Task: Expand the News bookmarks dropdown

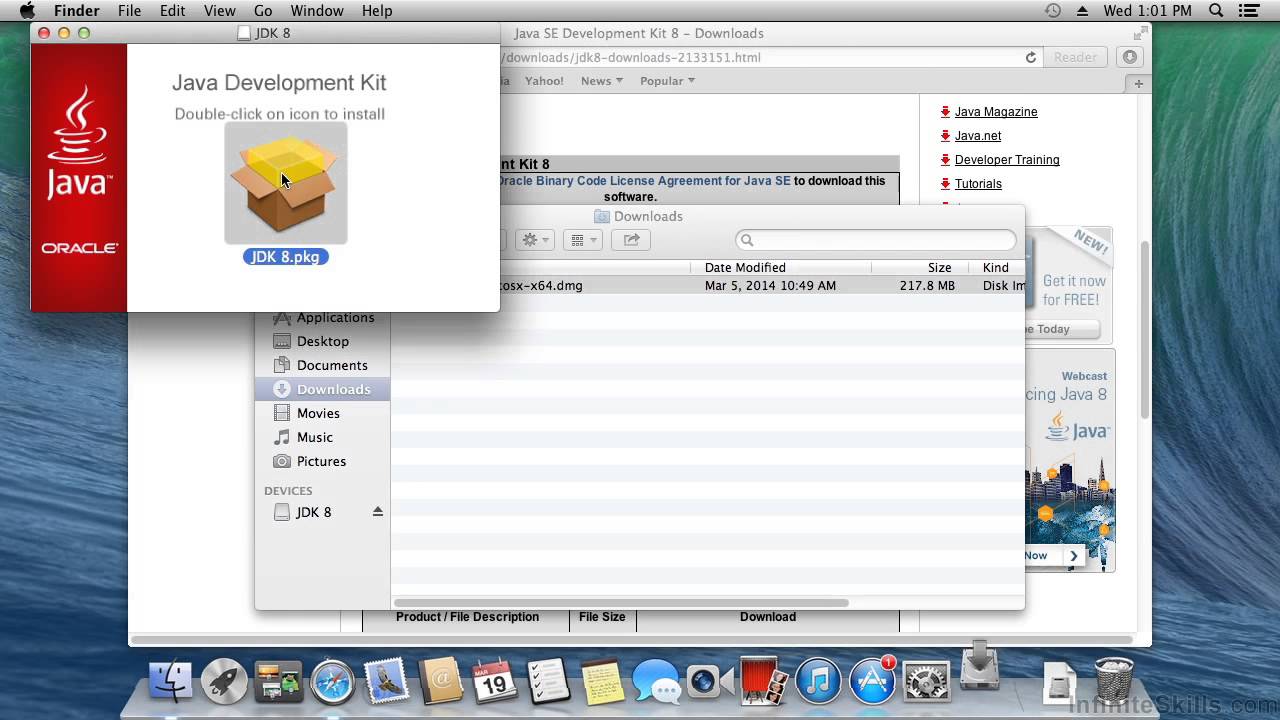Action: point(601,81)
